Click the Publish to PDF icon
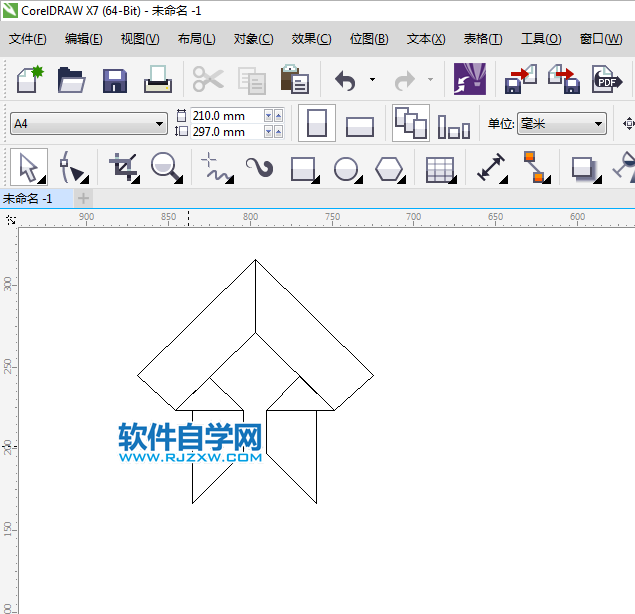 (604, 80)
